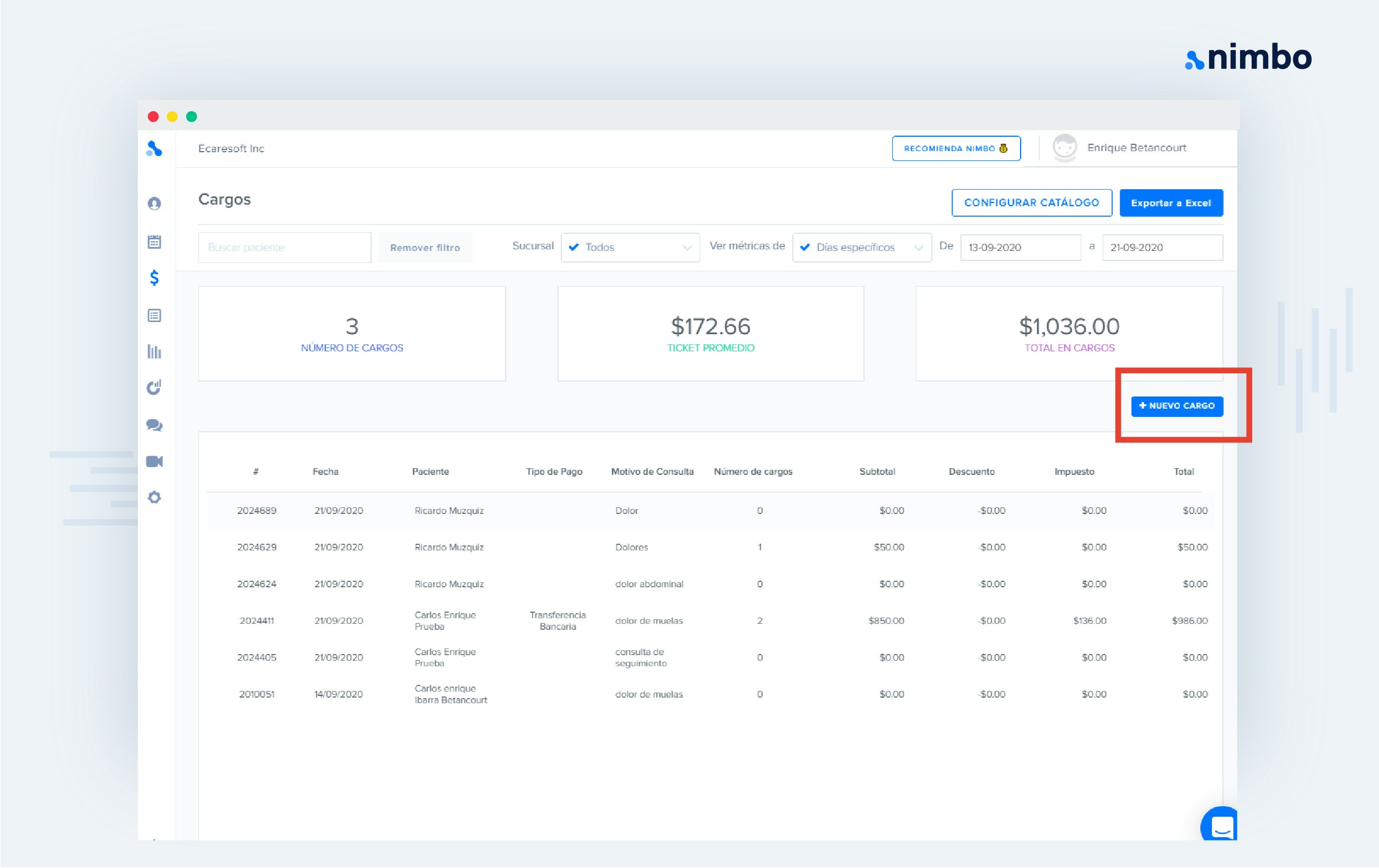Open the list records sidebar icon

pyautogui.click(x=154, y=315)
